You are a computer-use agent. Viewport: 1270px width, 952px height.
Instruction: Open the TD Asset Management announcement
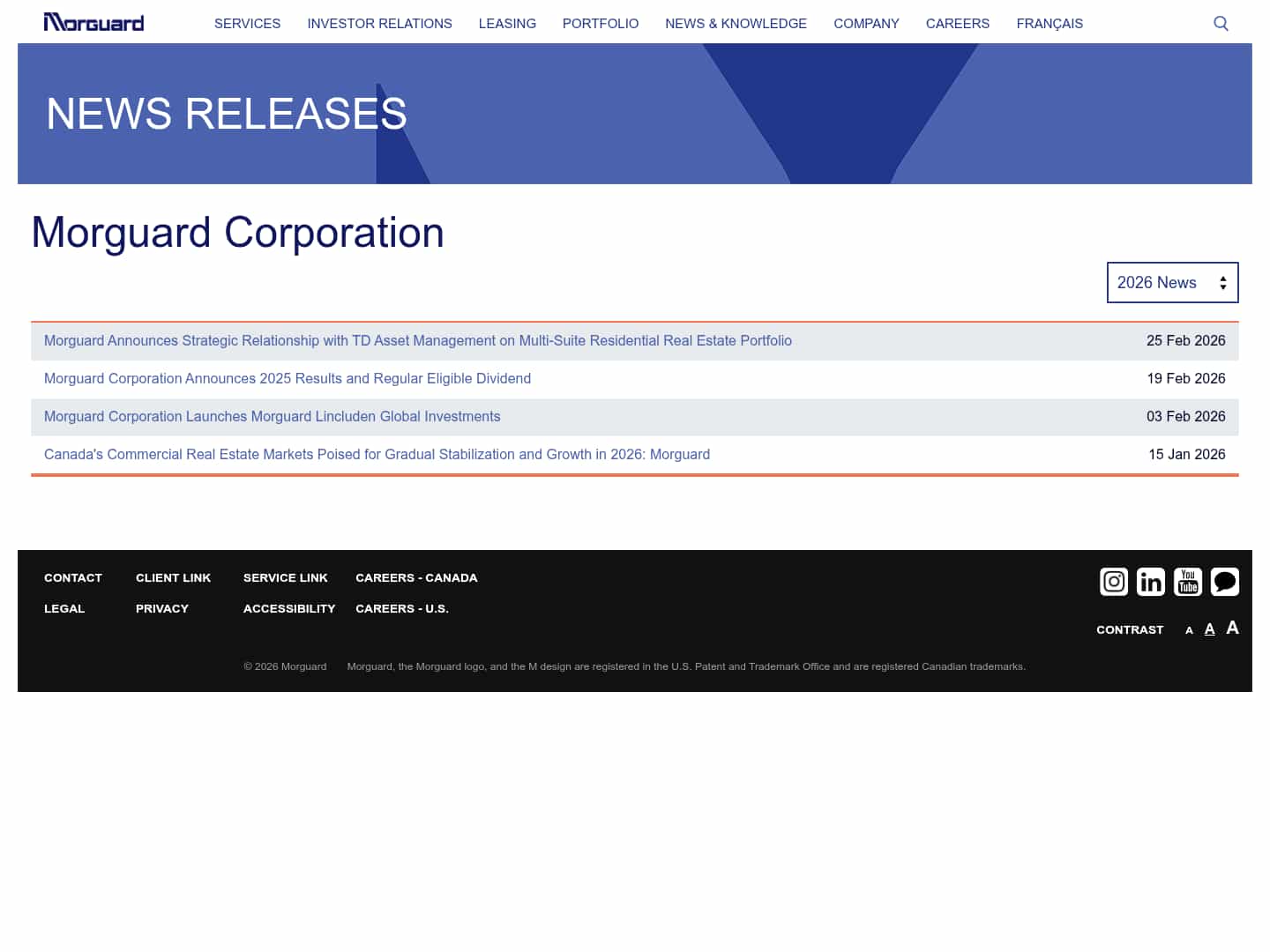[x=417, y=340]
